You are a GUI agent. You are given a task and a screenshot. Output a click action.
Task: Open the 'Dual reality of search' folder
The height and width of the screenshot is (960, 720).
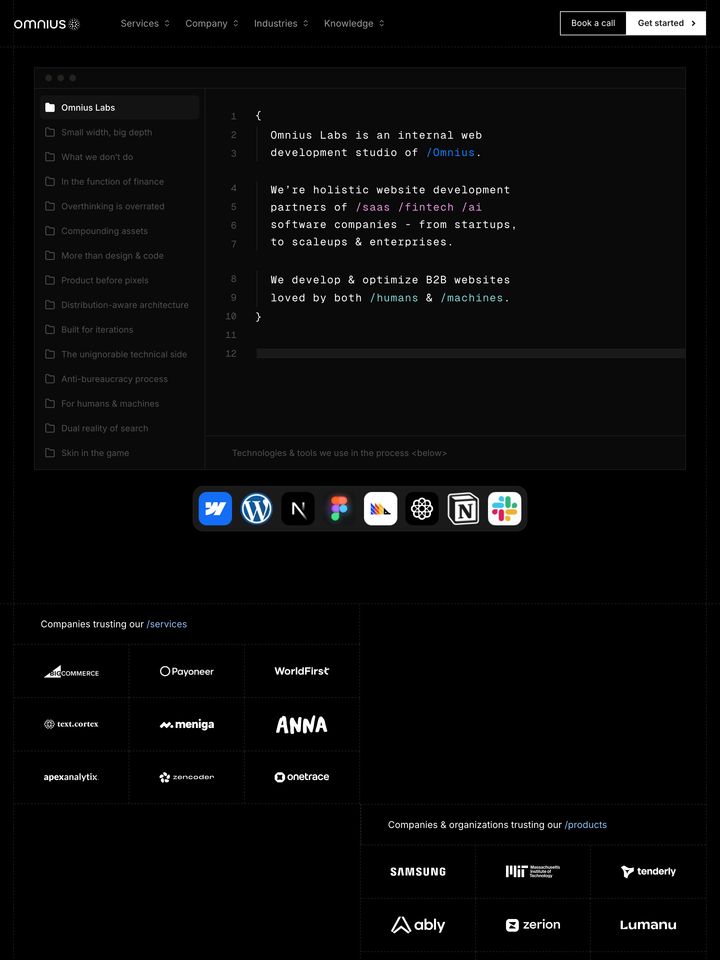[x=119, y=428]
